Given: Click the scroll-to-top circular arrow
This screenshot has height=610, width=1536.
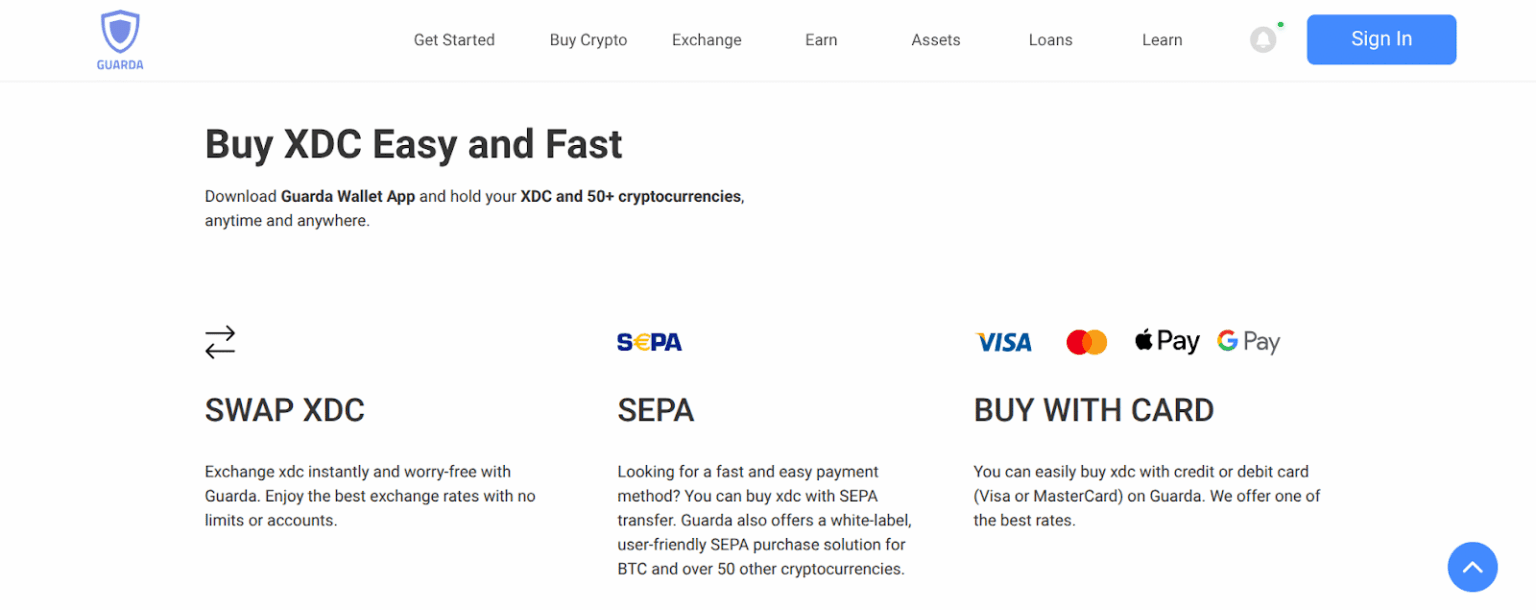Looking at the screenshot, I should point(1472,567).
